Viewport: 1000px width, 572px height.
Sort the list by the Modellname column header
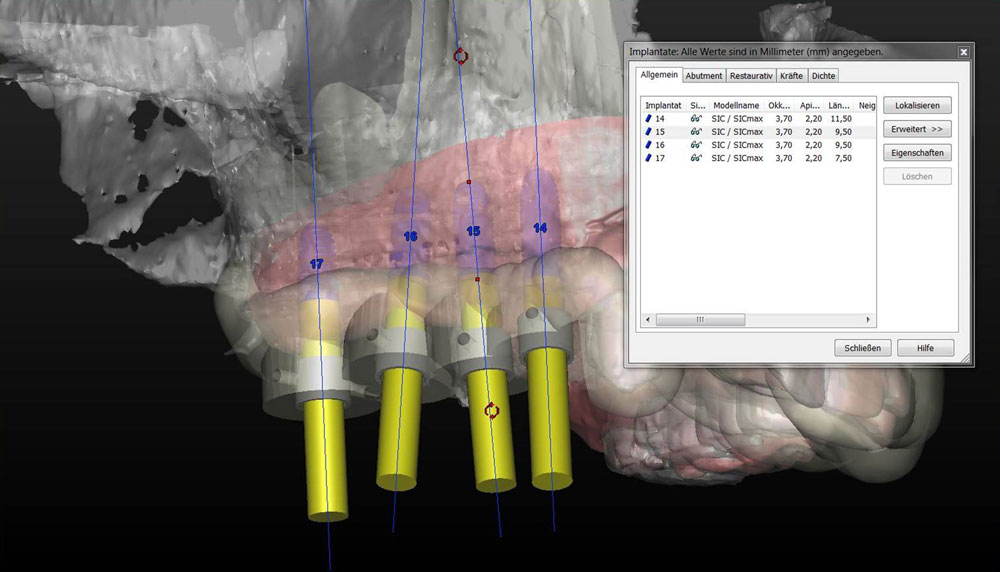click(736, 105)
